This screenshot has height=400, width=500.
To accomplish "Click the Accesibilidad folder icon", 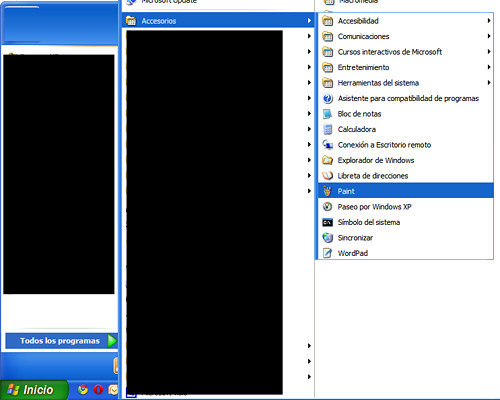I will tap(327, 21).
